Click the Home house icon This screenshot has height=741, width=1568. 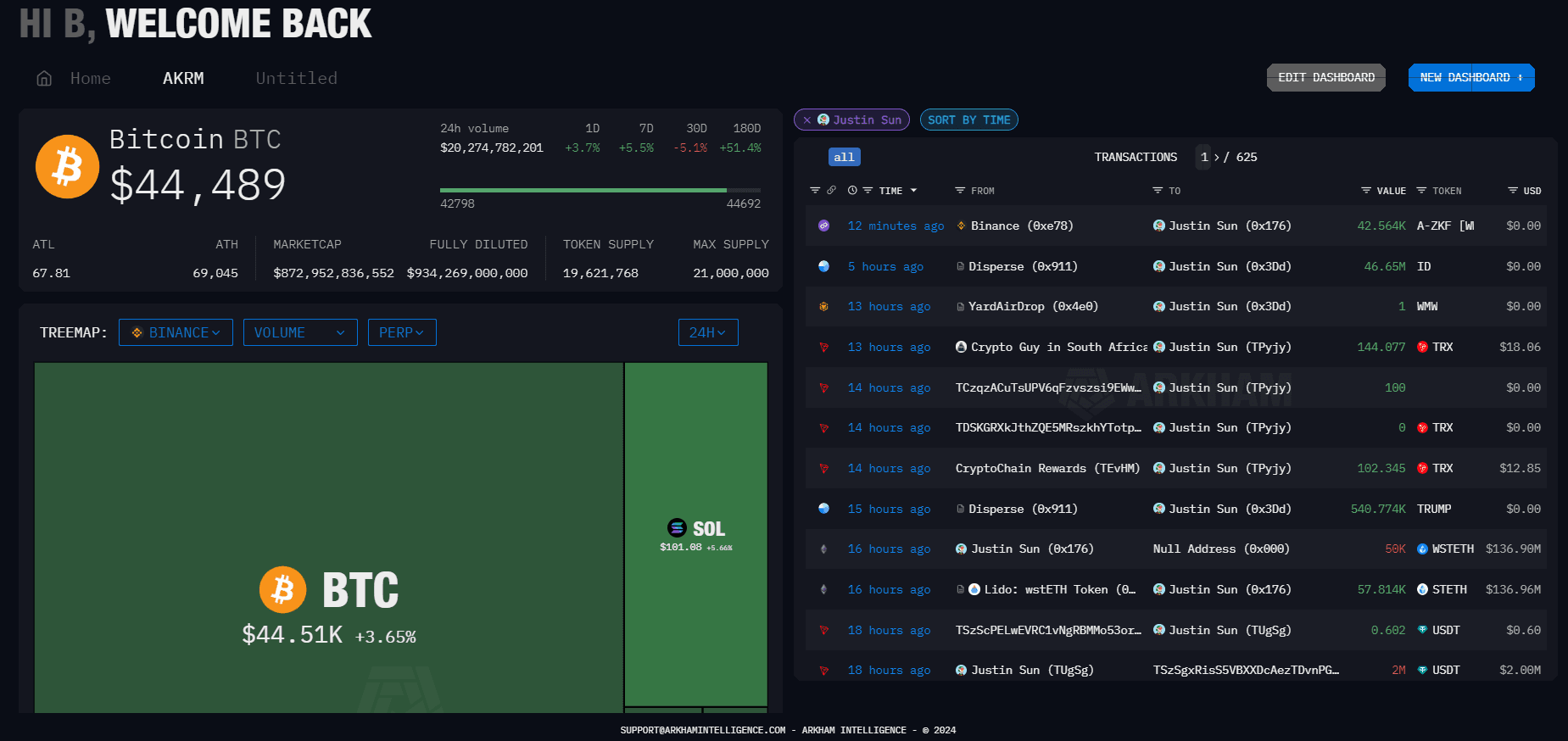point(44,78)
